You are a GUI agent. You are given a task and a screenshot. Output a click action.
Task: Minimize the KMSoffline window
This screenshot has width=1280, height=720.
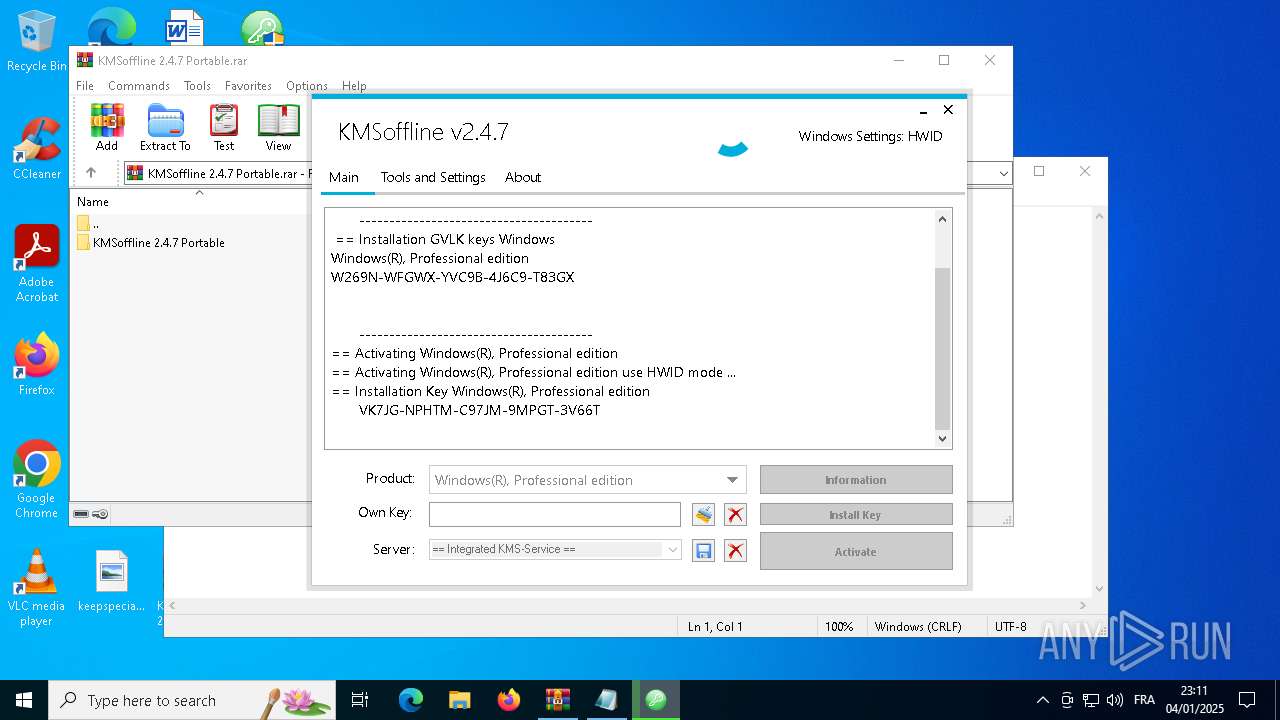(x=923, y=114)
